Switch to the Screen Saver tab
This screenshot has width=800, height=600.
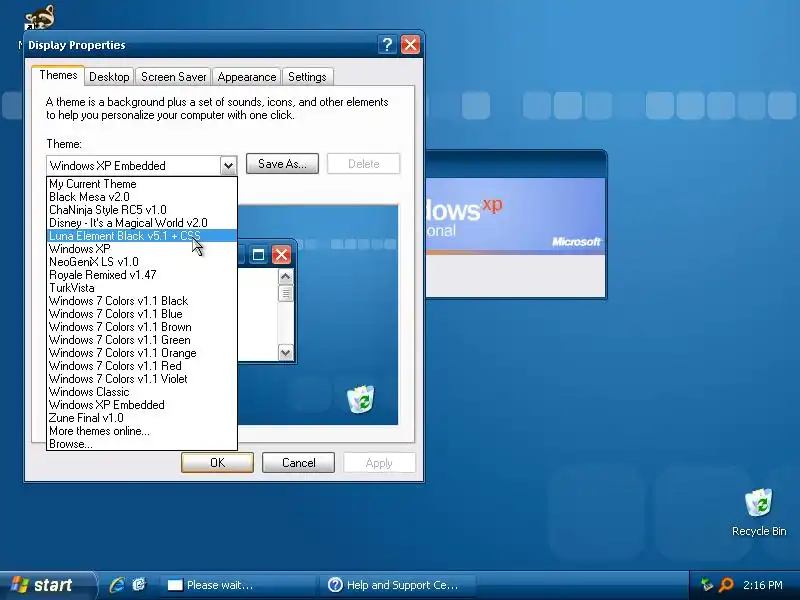pyautogui.click(x=173, y=77)
